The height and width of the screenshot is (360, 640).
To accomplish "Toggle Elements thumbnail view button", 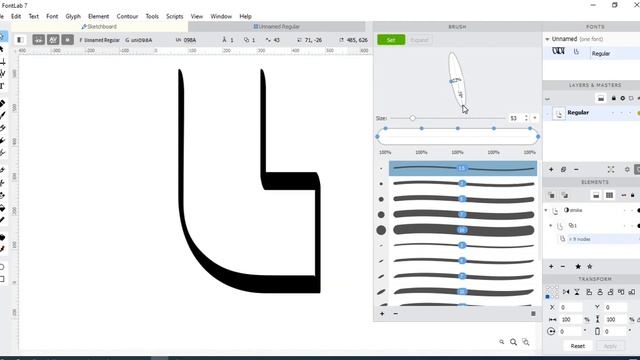I will (596, 196).
